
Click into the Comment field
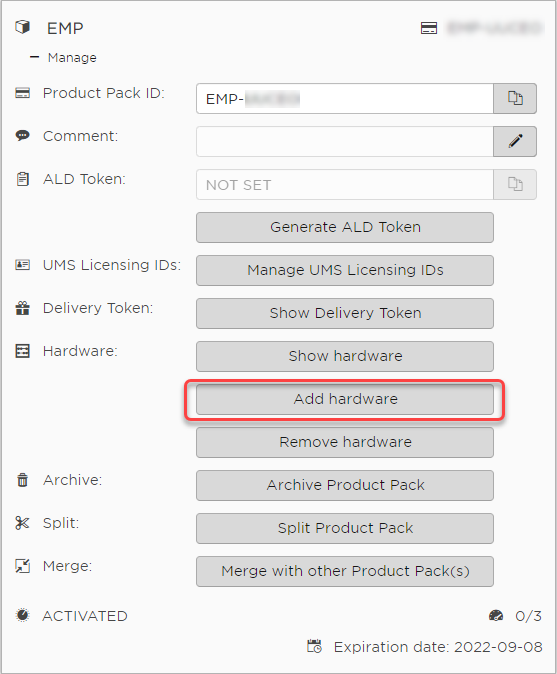pos(345,141)
